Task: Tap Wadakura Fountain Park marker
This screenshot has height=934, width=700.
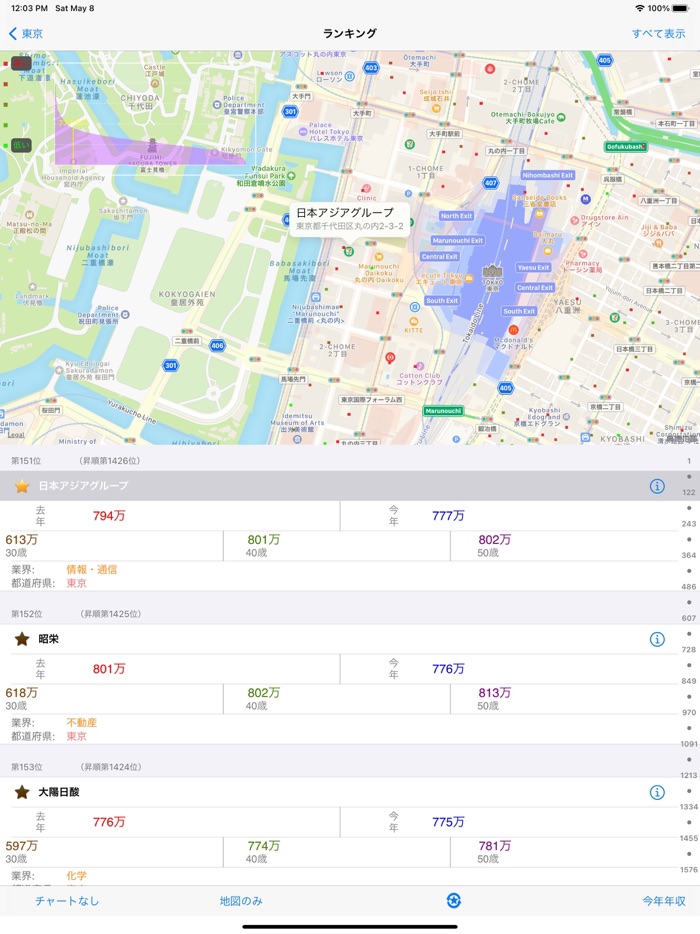Action: [291, 176]
